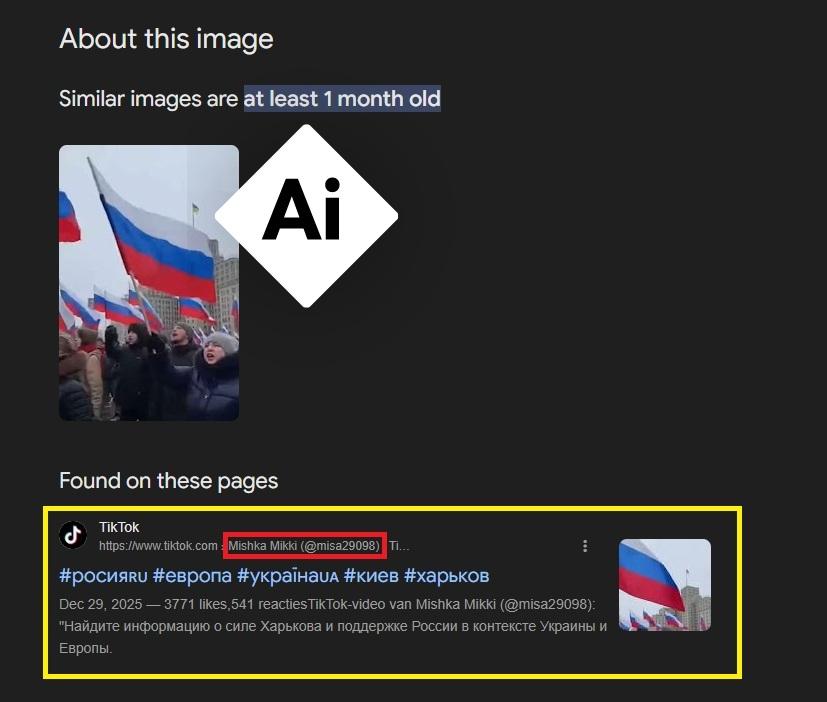The height and width of the screenshot is (702, 827).
Task: Click the TikTok logo icon
Action: (73, 535)
